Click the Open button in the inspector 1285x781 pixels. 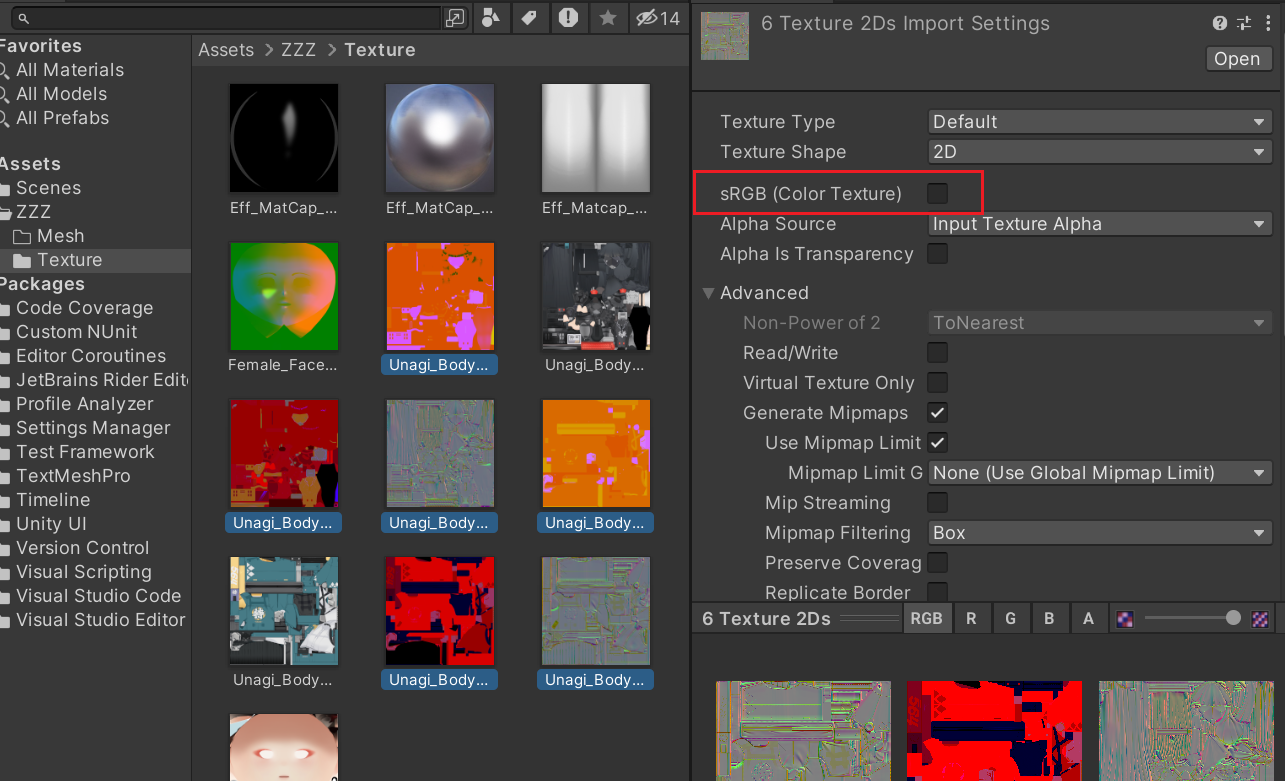pos(1236,59)
